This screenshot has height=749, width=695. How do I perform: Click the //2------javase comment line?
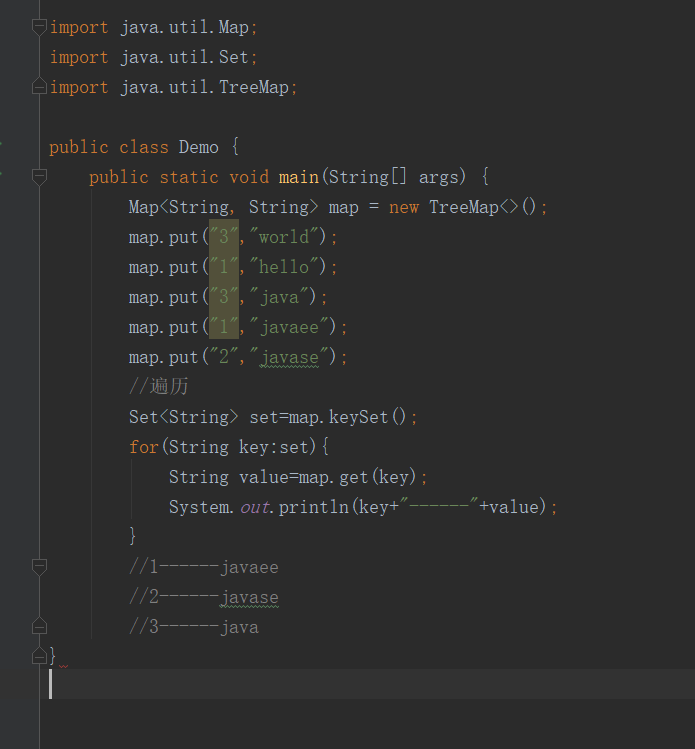[x=203, y=597]
